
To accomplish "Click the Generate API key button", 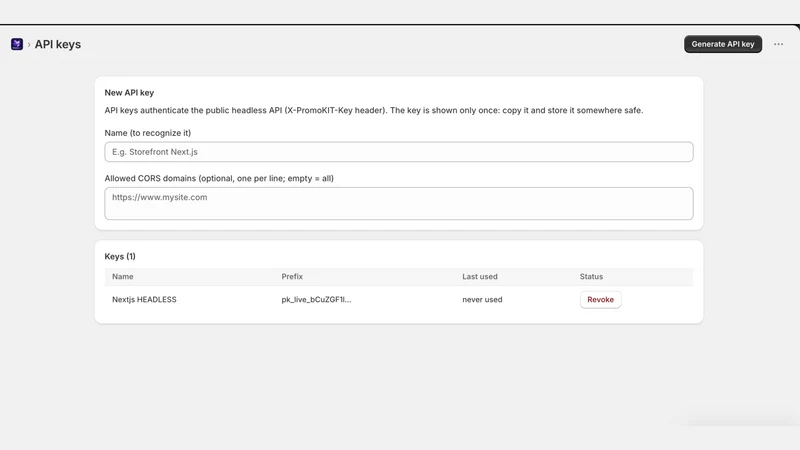I will coord(722,44).
